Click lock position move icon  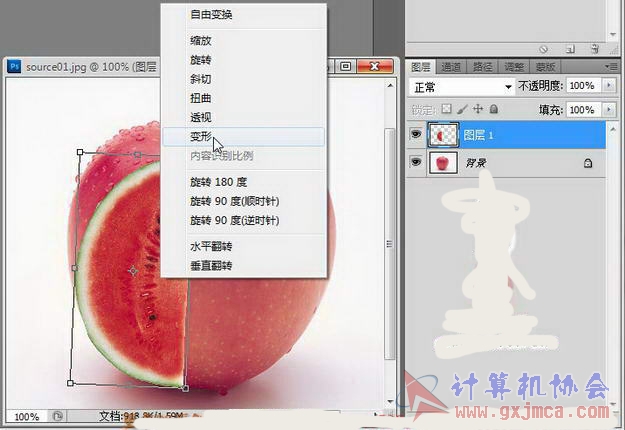point(478,109)
